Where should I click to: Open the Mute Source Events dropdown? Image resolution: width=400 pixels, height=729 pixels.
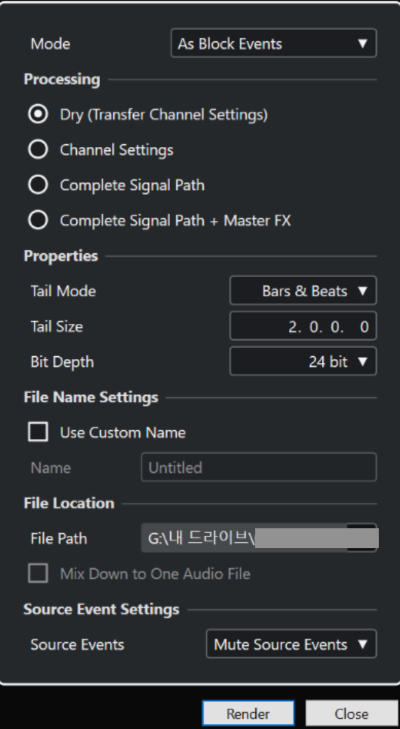(x=291, y=644)
